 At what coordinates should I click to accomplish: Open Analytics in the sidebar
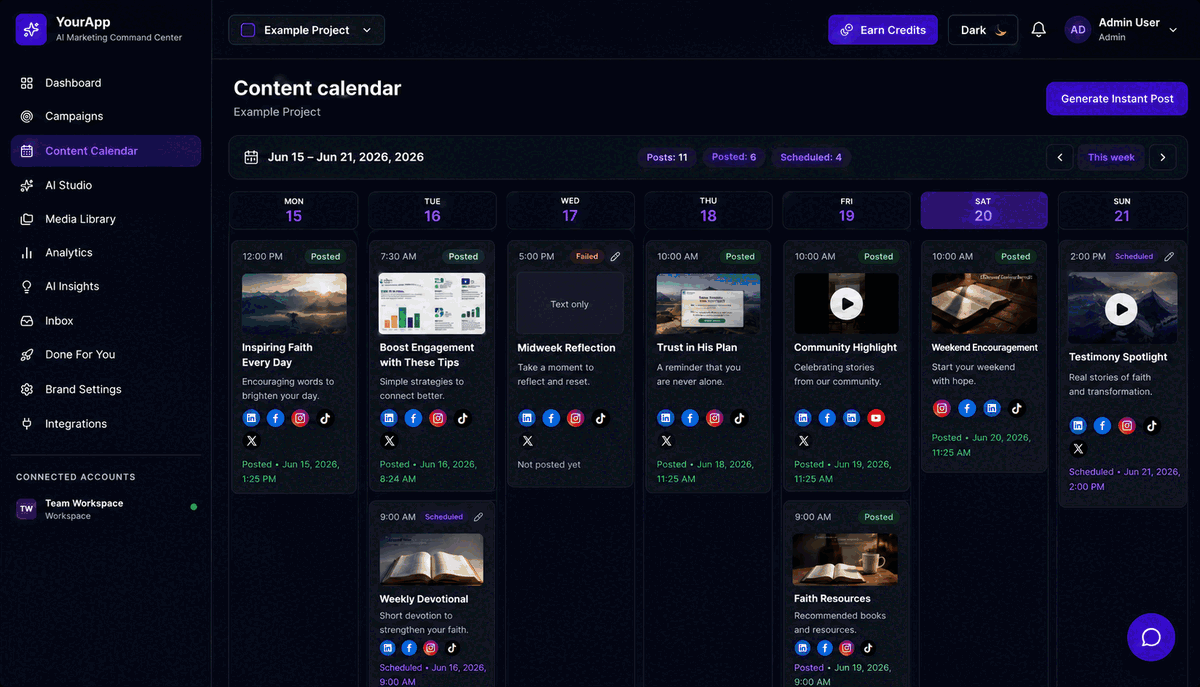pos(106,253)
